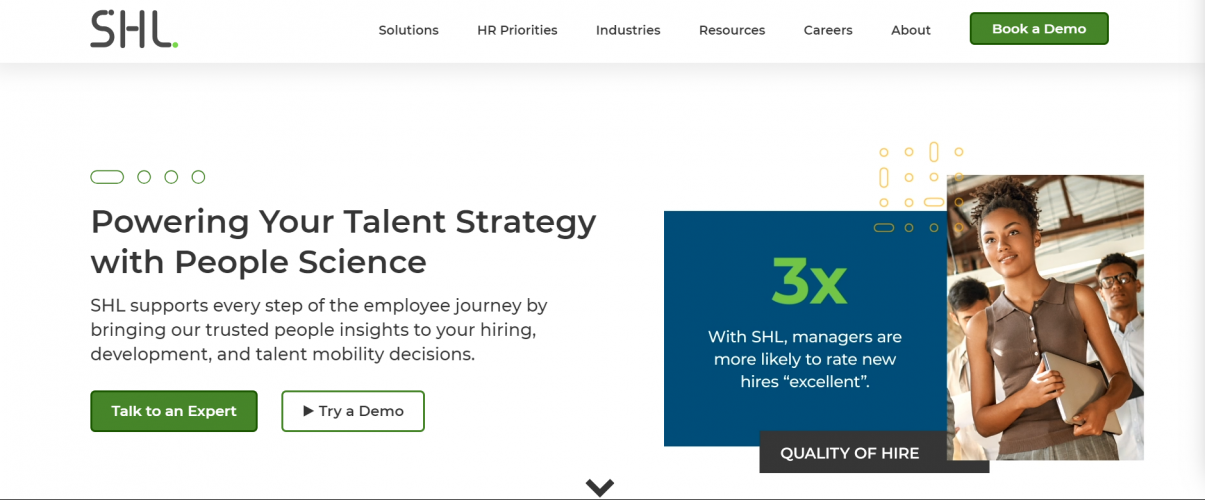Viewport: 1205px width, 500px height.
Task: Open the Resources menu
Action: click(x=732, y=30)
